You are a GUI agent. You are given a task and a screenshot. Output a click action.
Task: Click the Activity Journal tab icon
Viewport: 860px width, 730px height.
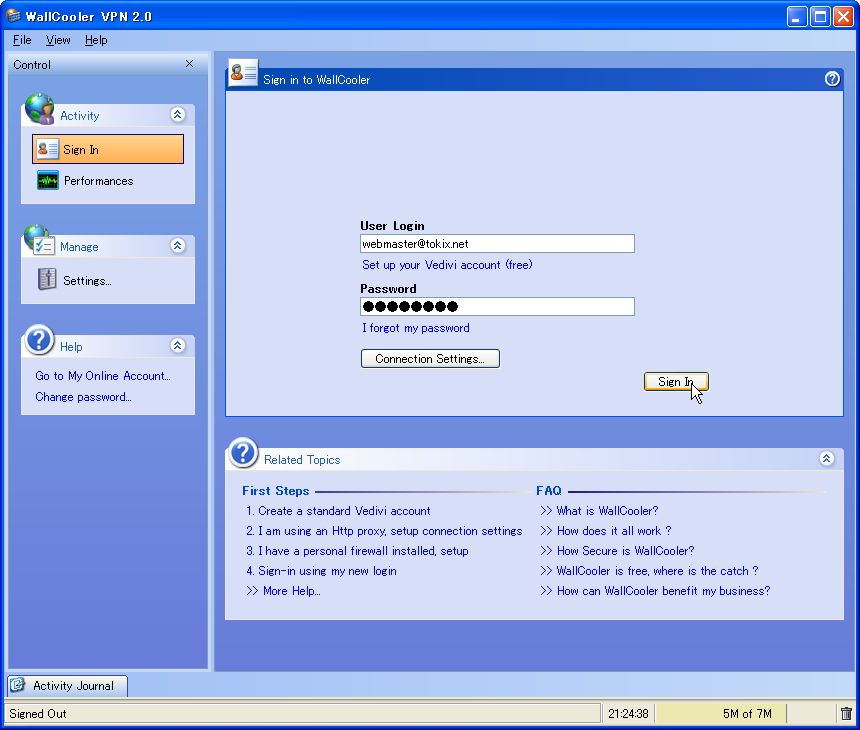[18, 684]
